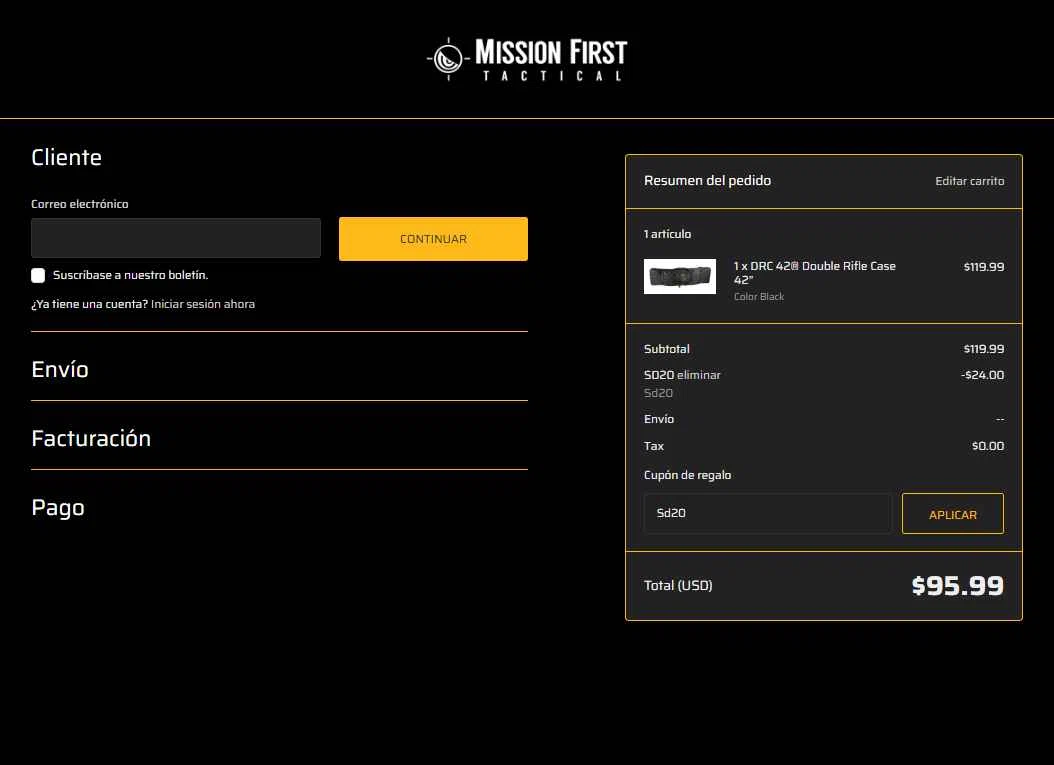Click the Resumen del pedido heading

point(707,180)
